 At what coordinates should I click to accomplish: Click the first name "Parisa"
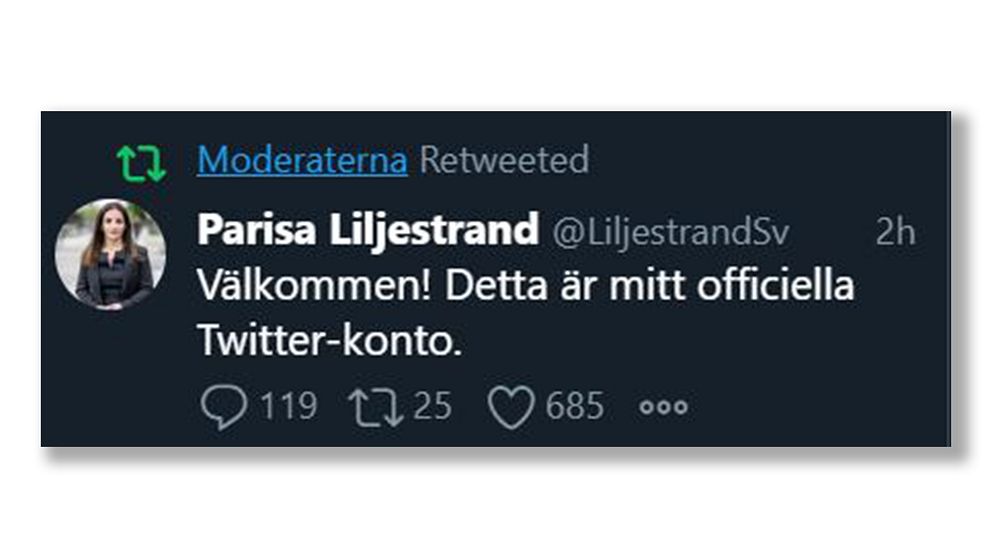pyautogui.click(x=248, y=230)
